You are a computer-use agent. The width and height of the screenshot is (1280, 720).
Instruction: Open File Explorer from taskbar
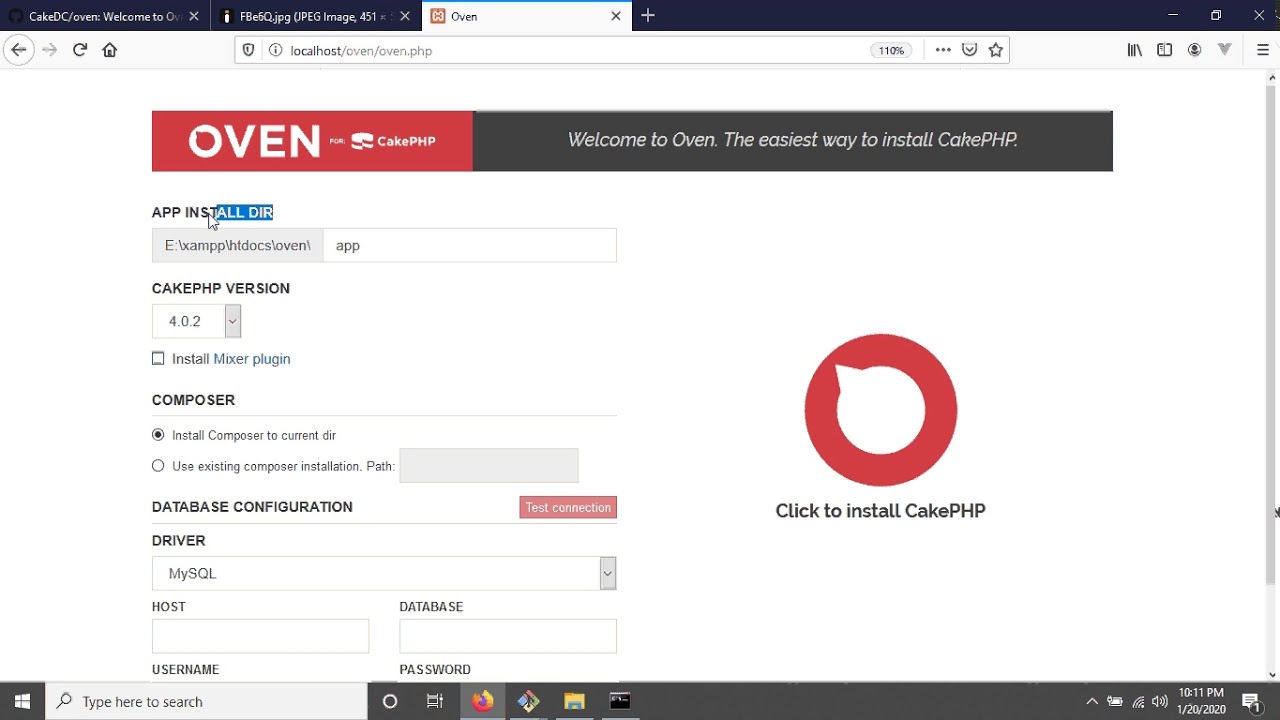pyautogui.click(x=574, y=701)
